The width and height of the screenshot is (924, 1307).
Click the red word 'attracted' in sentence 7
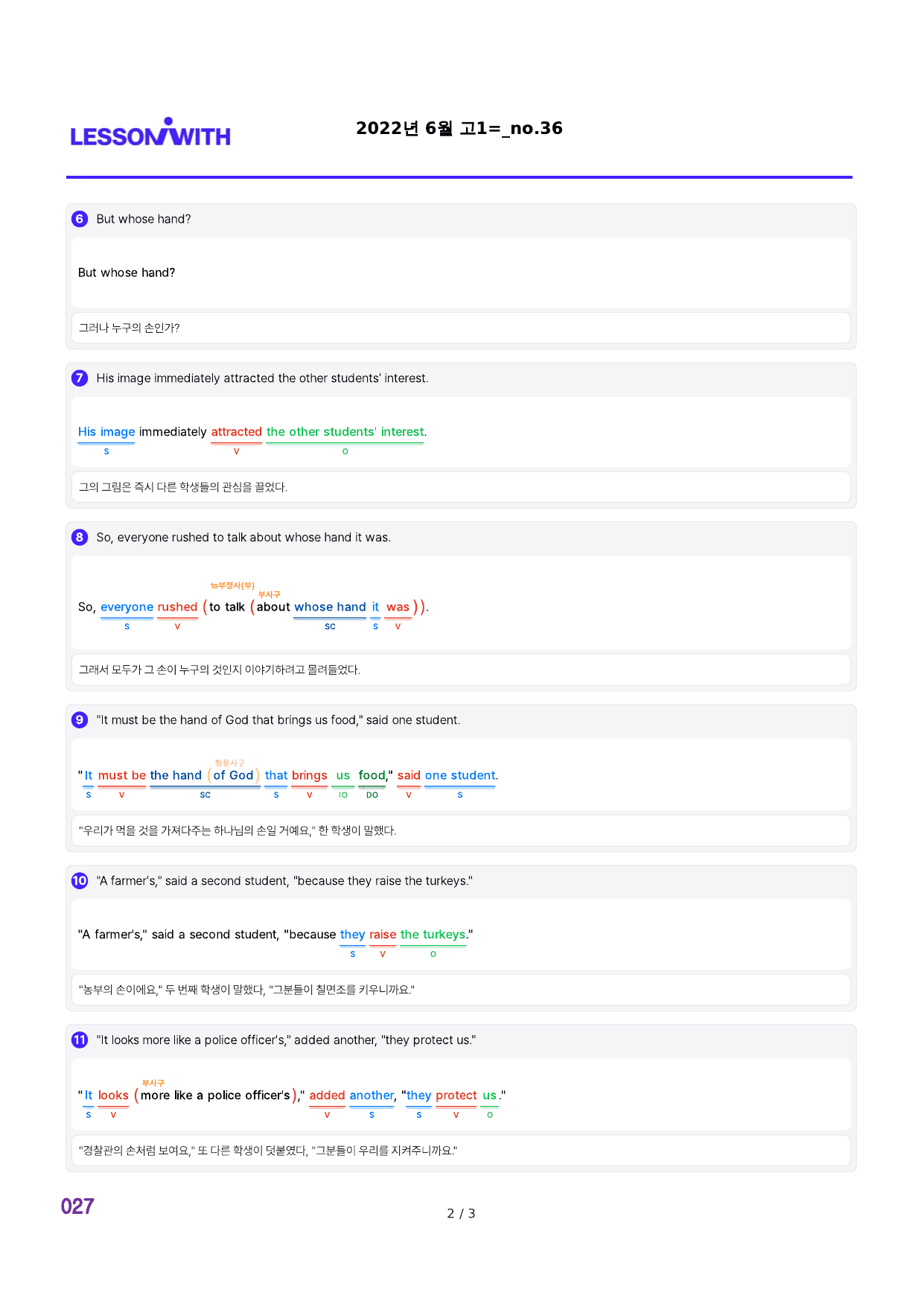coord(236,432)
